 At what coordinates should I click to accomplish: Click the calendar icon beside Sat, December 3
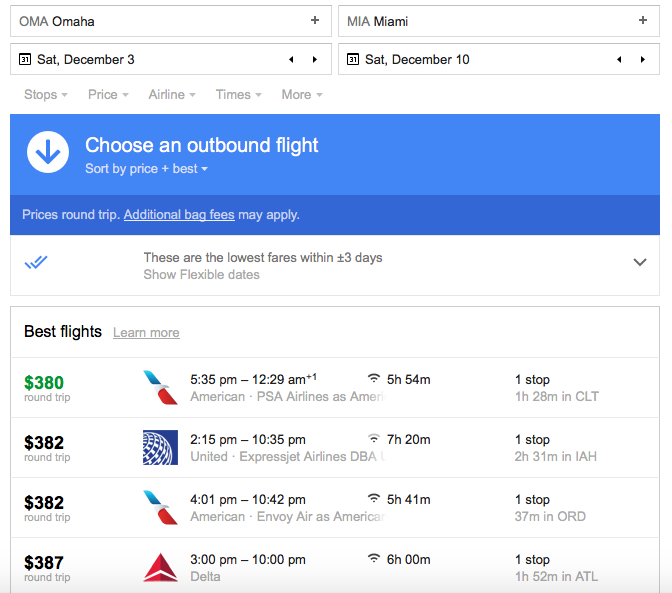pyautogui.click(x=25, y=59)
